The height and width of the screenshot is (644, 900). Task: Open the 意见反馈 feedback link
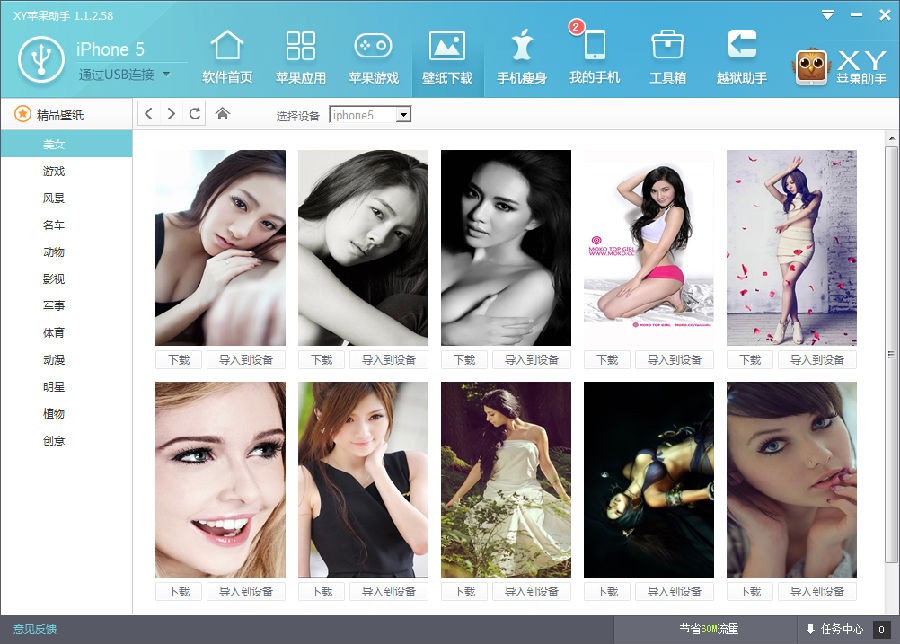[35, 629]
